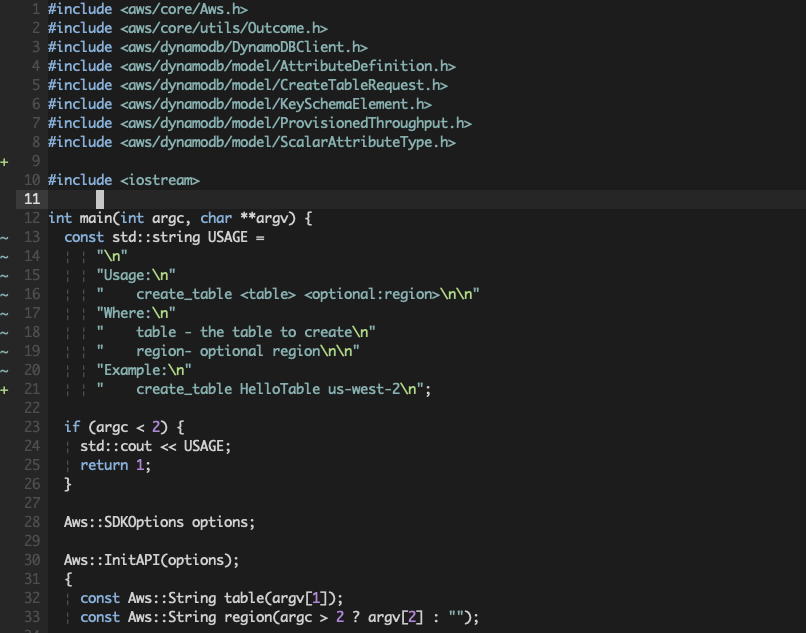The image size is (806, 633).
Task: Click the "CreateTableRequest.h" include line
Action: point(248,85)
